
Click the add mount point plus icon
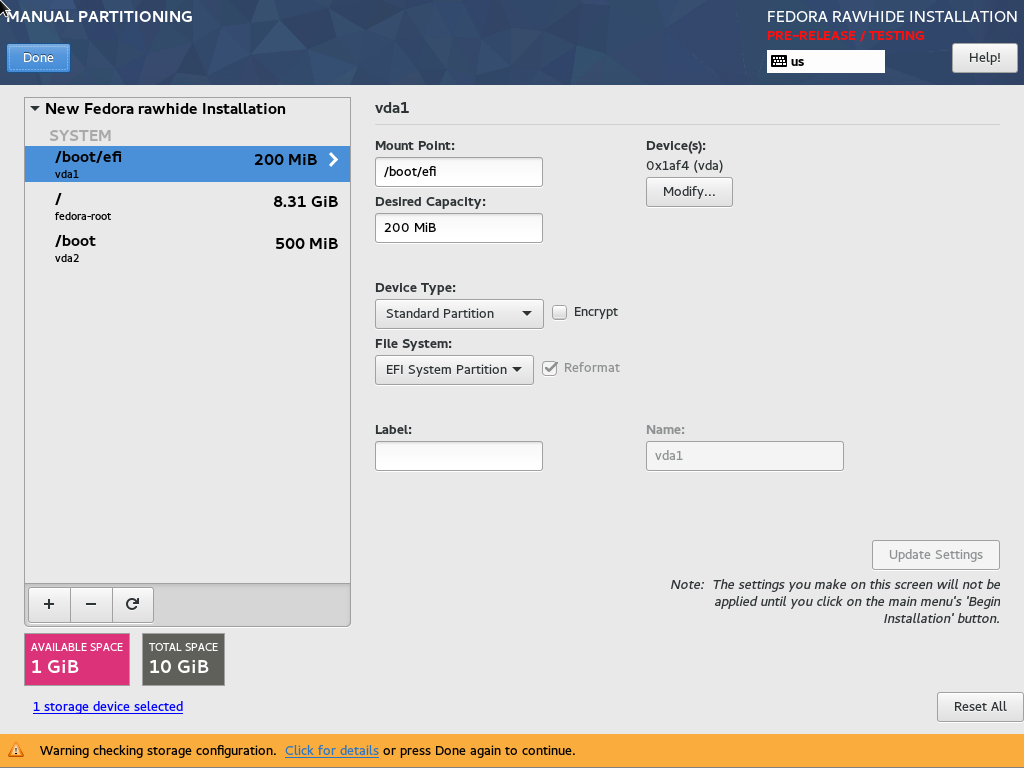pyautogui.click(x=49, y=604)
